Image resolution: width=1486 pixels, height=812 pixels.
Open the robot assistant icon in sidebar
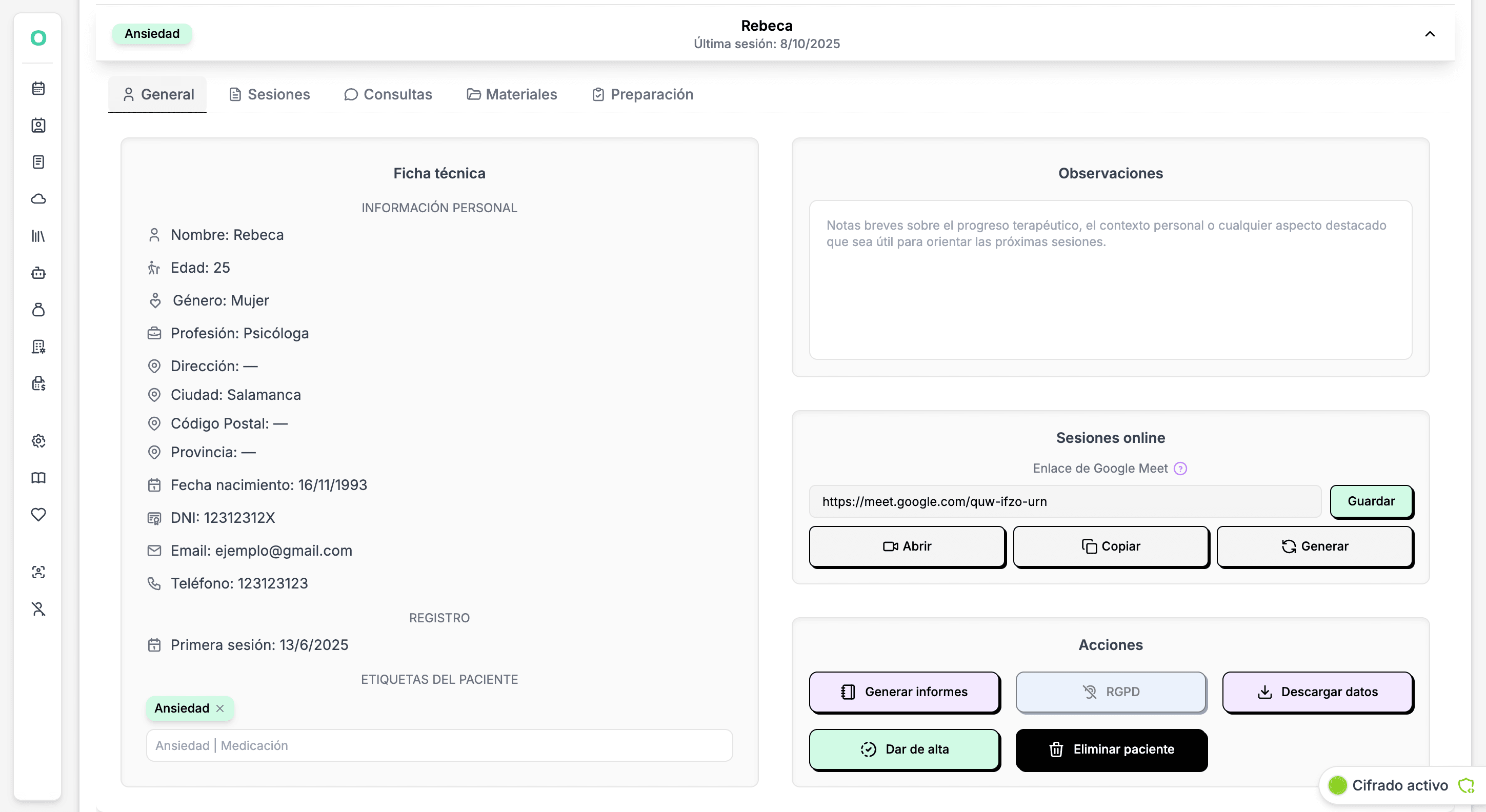coord(38,273)
